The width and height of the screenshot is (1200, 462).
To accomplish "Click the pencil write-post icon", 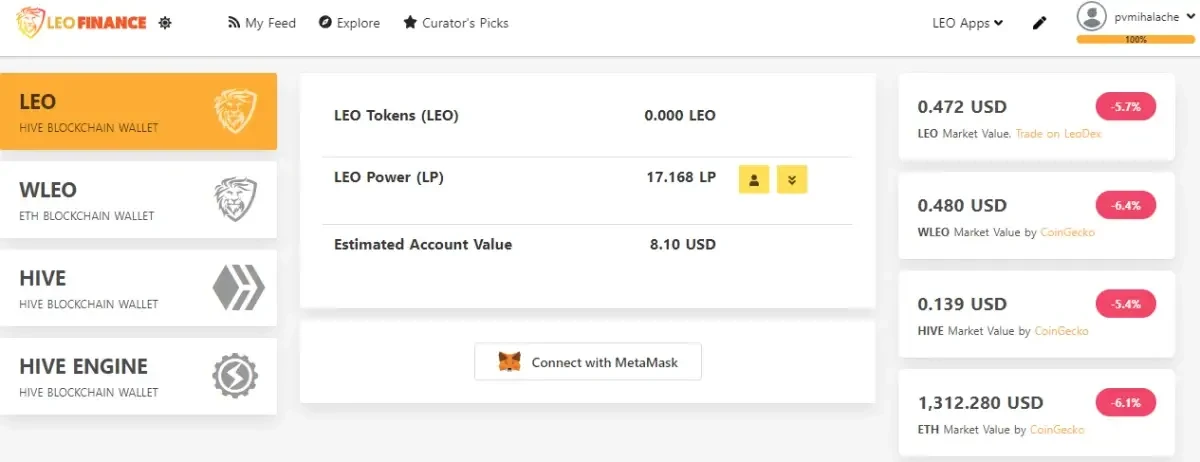I will pos(1039,23).
